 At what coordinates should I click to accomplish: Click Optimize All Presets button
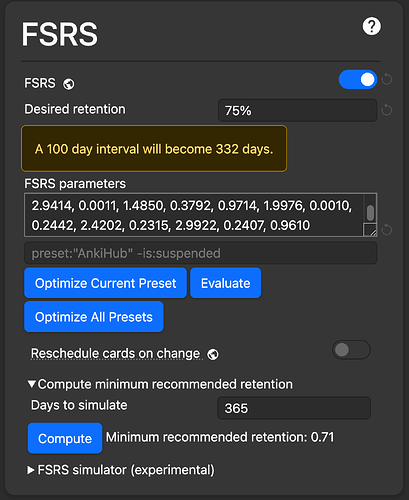tap(94, 317)
